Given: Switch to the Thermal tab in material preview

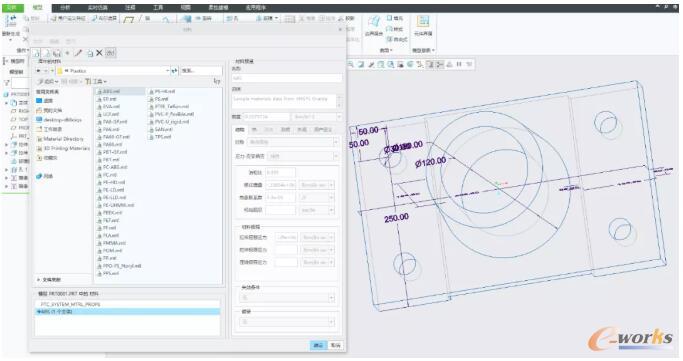Looking at the screenshot, I should [x=254, y=130].
